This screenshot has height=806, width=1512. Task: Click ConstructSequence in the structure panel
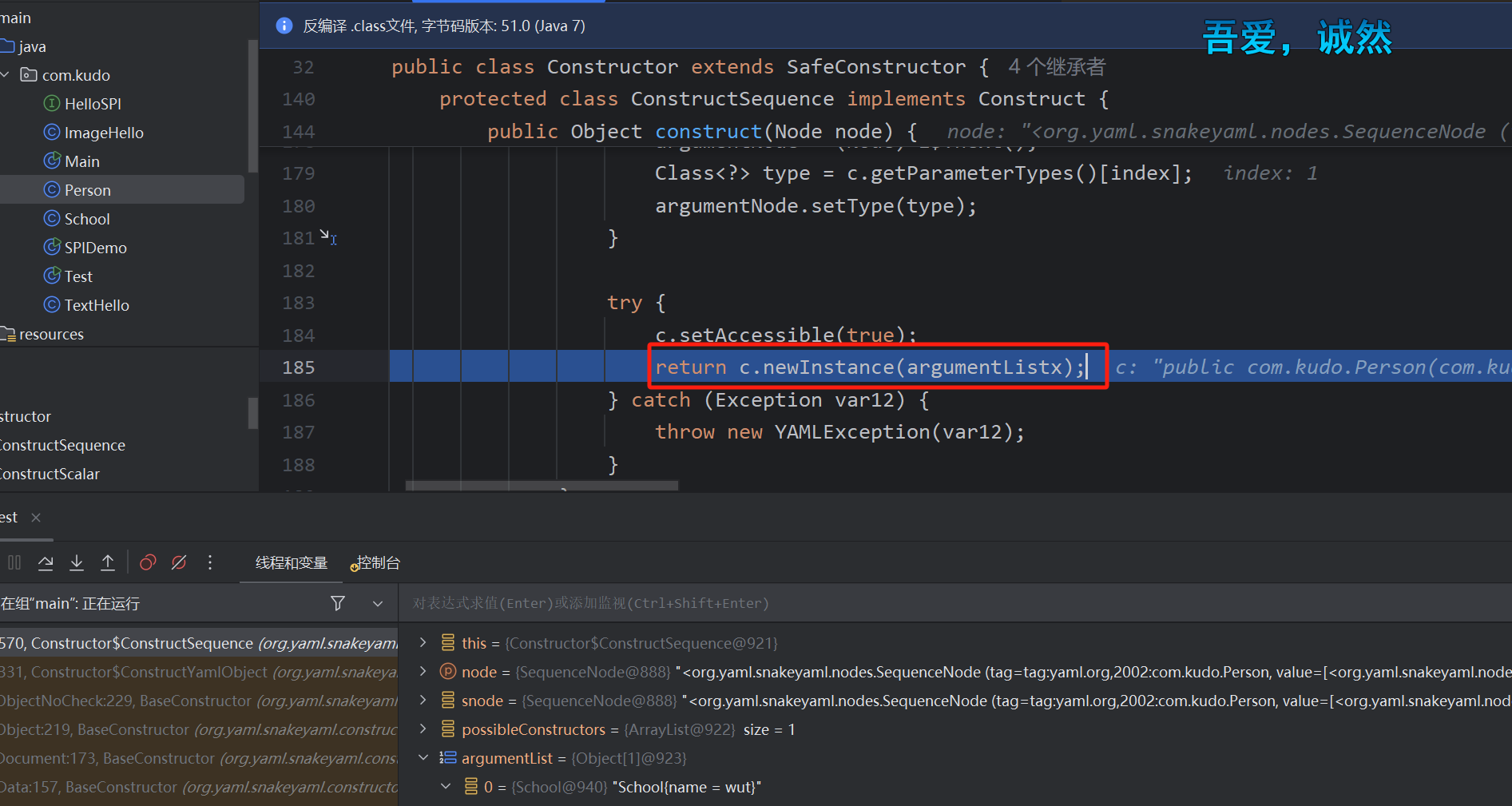pos(63,445)
